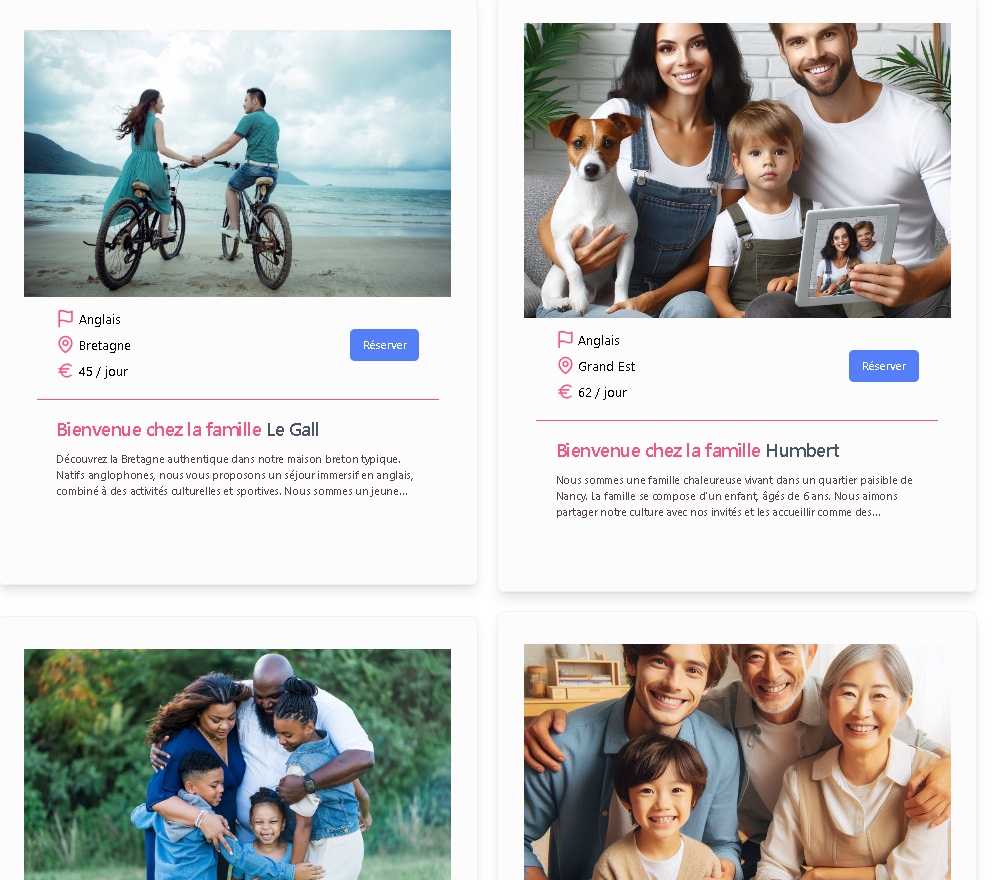Open the family with dog photo
This screenshot has width=1000, height=880.
click(x=737, y=170)
